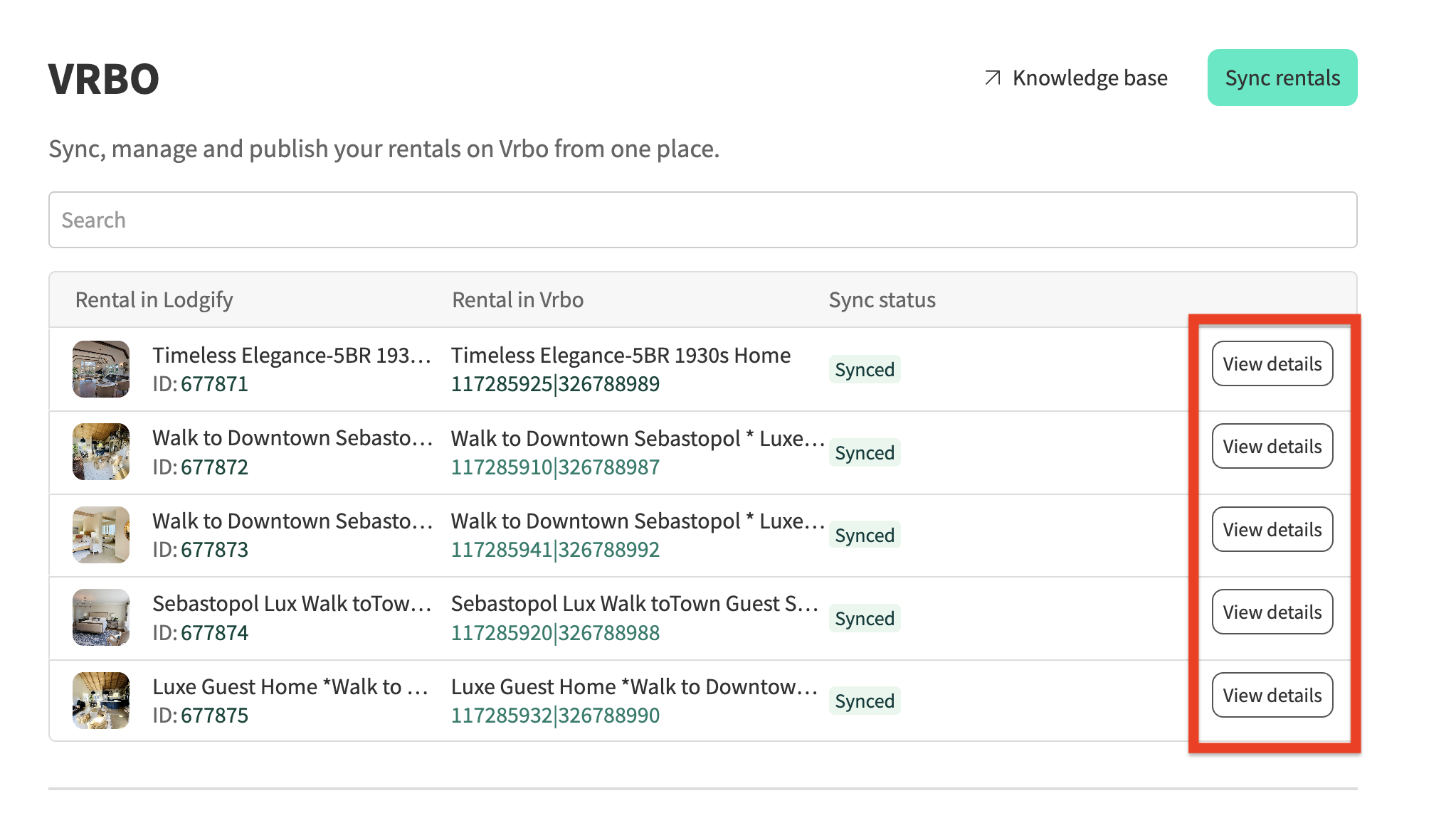This screenshot has width=1451, height=840.
Task: Open Vrbo listing 117285932|326788990
Action: [x=555, y=716]
